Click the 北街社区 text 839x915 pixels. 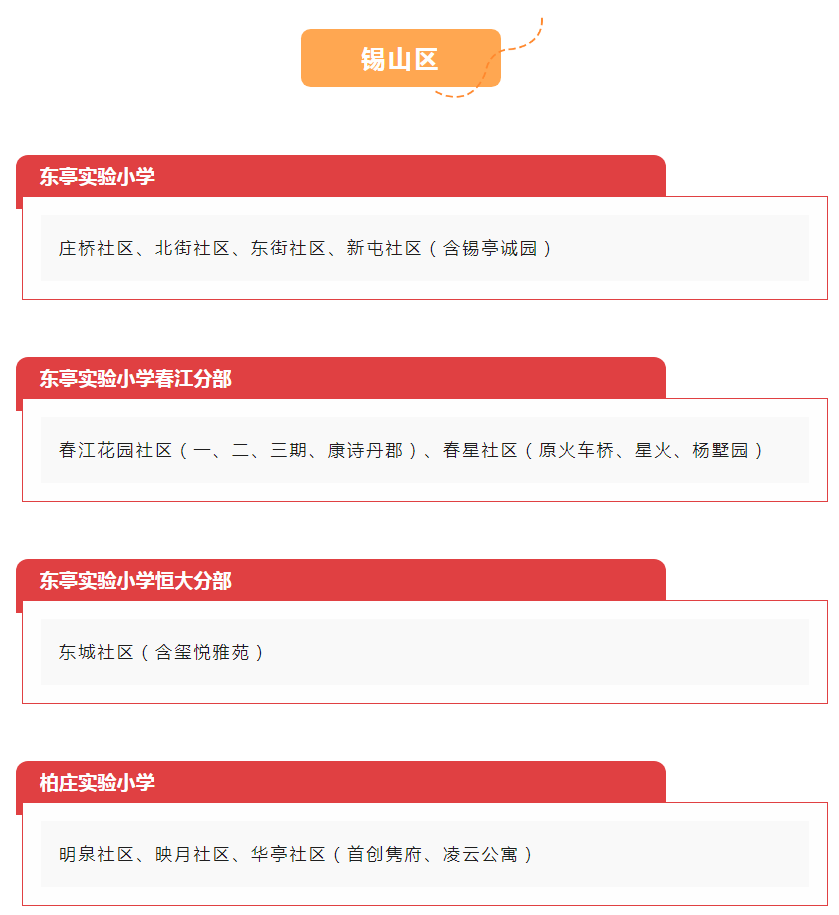click(x=192, y=249)
